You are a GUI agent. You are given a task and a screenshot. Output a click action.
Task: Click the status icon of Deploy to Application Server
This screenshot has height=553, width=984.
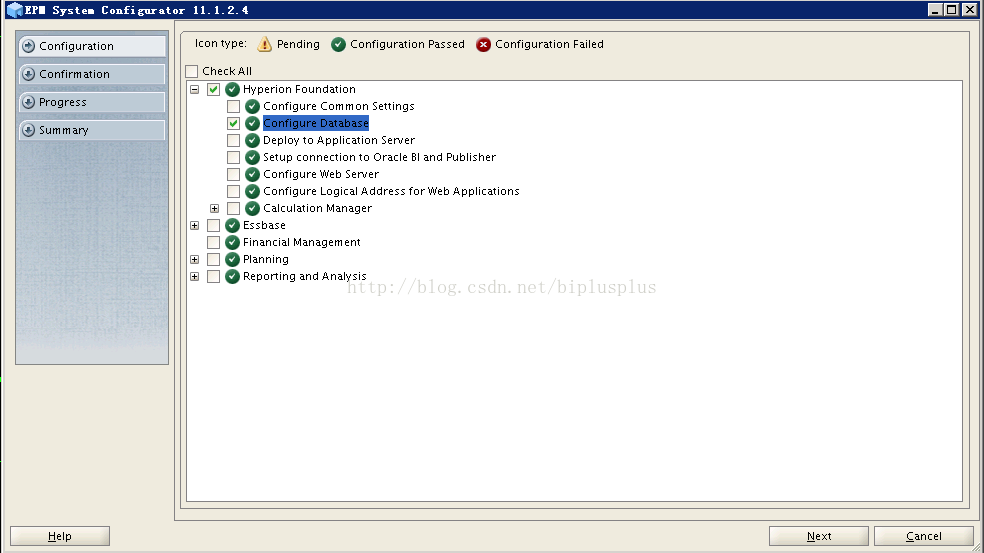click(252, 140)
